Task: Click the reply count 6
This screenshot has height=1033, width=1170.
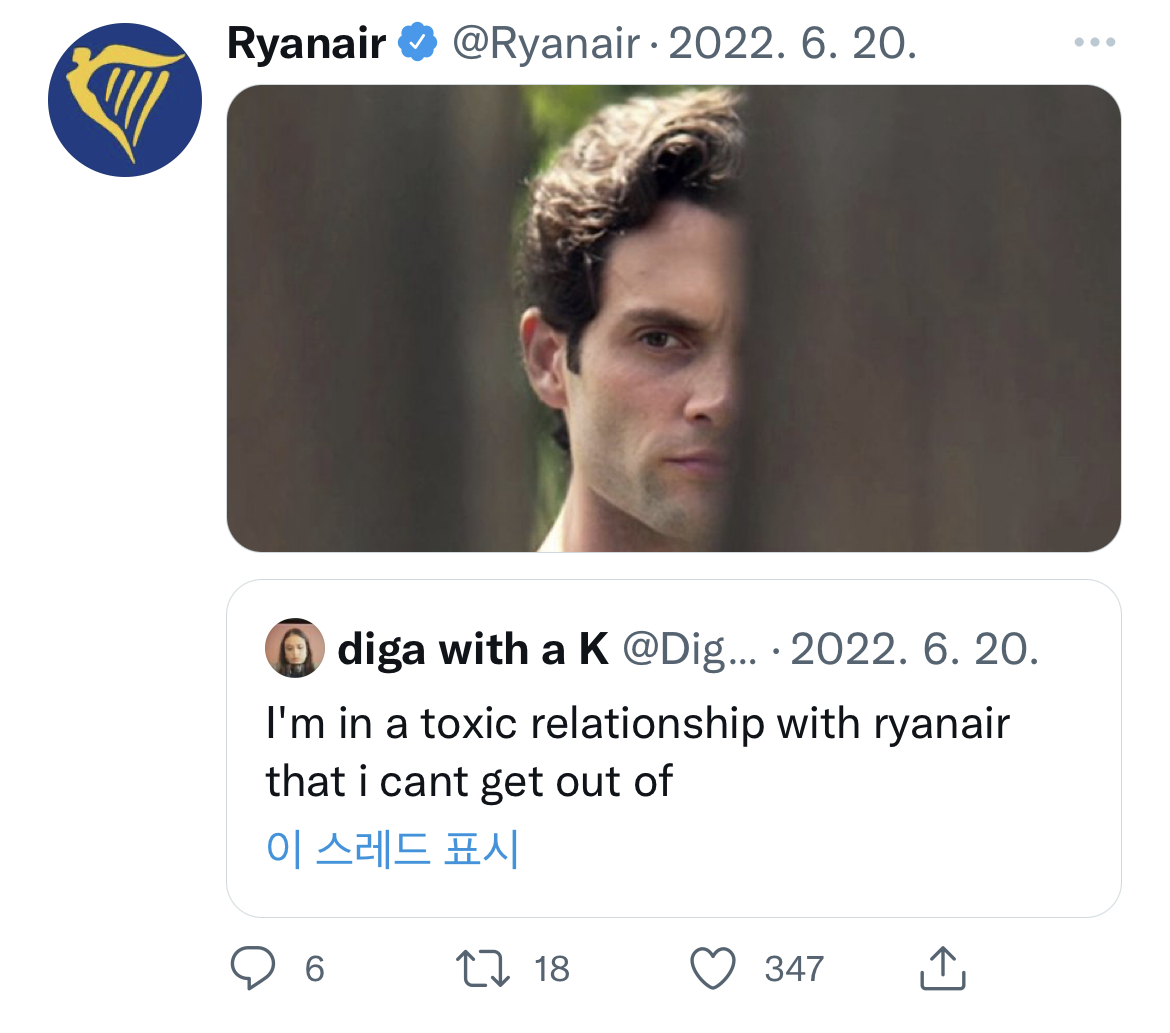Action: (x=315, y=969)
